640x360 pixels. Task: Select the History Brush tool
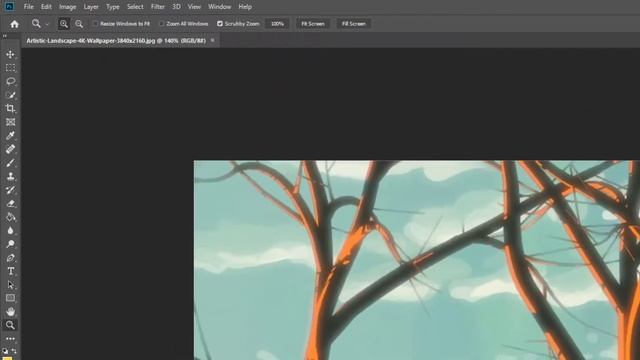pos(10,190)
